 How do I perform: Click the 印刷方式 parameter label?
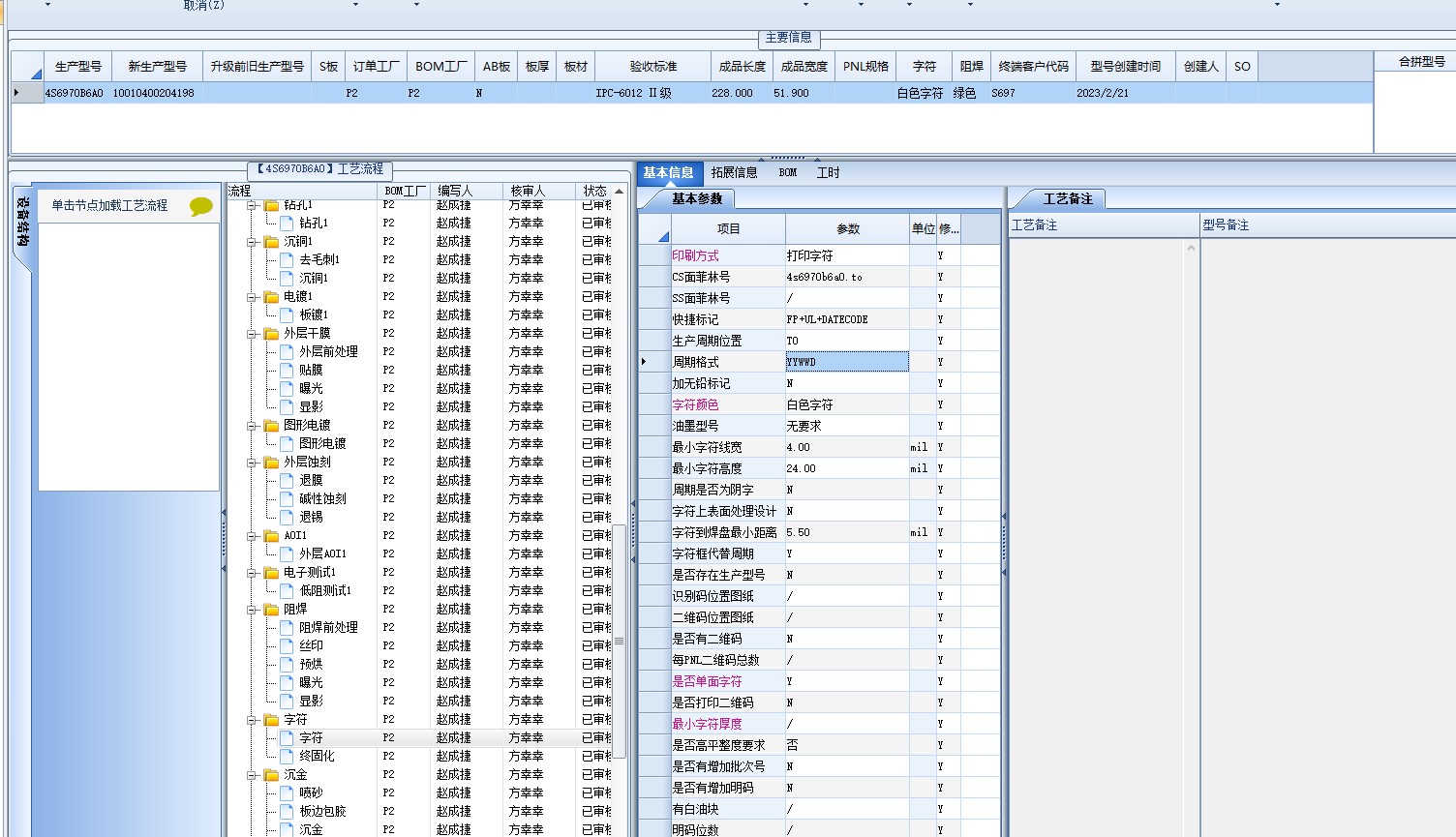point(695,255)
